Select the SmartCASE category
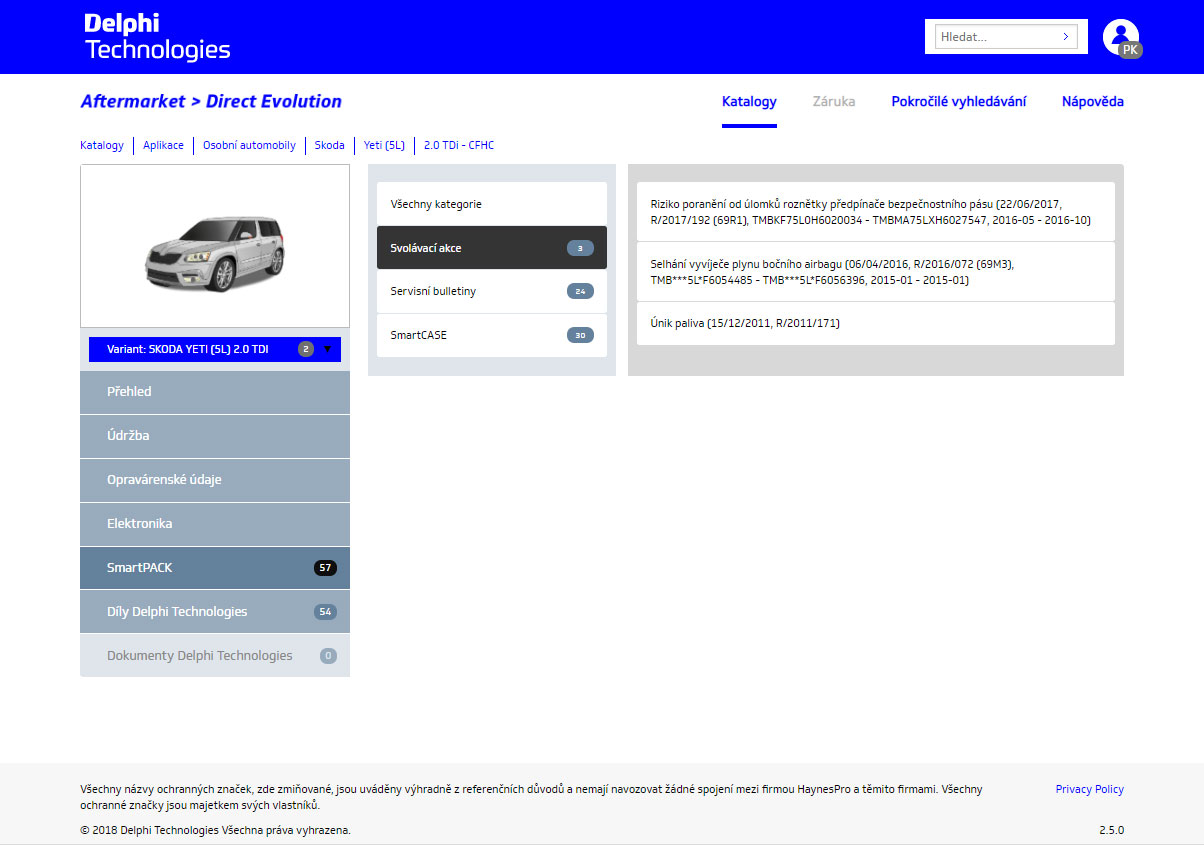1204x847 pixels. pyautogui.click(x=492, y=335)
